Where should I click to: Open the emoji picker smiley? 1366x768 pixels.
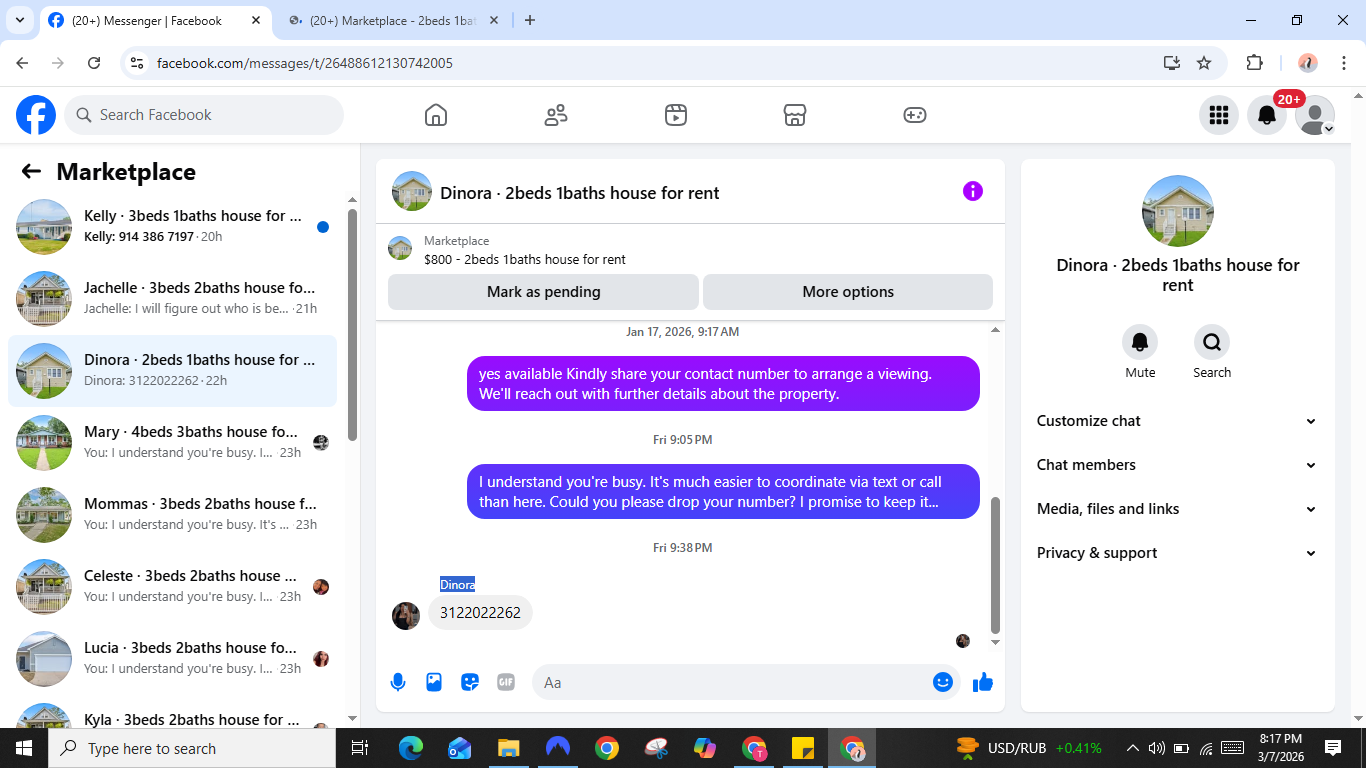click(x=942, y=682)
